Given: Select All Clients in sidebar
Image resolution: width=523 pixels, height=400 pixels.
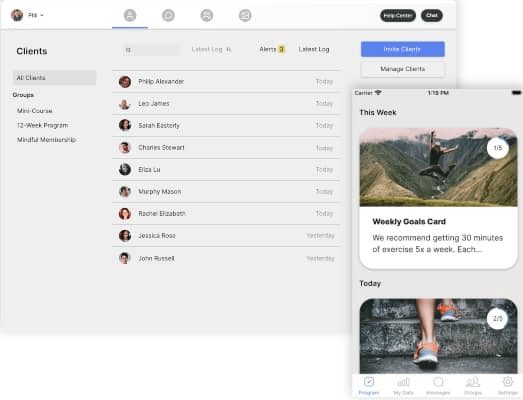Looking at the screenshot, I should 54,78.
